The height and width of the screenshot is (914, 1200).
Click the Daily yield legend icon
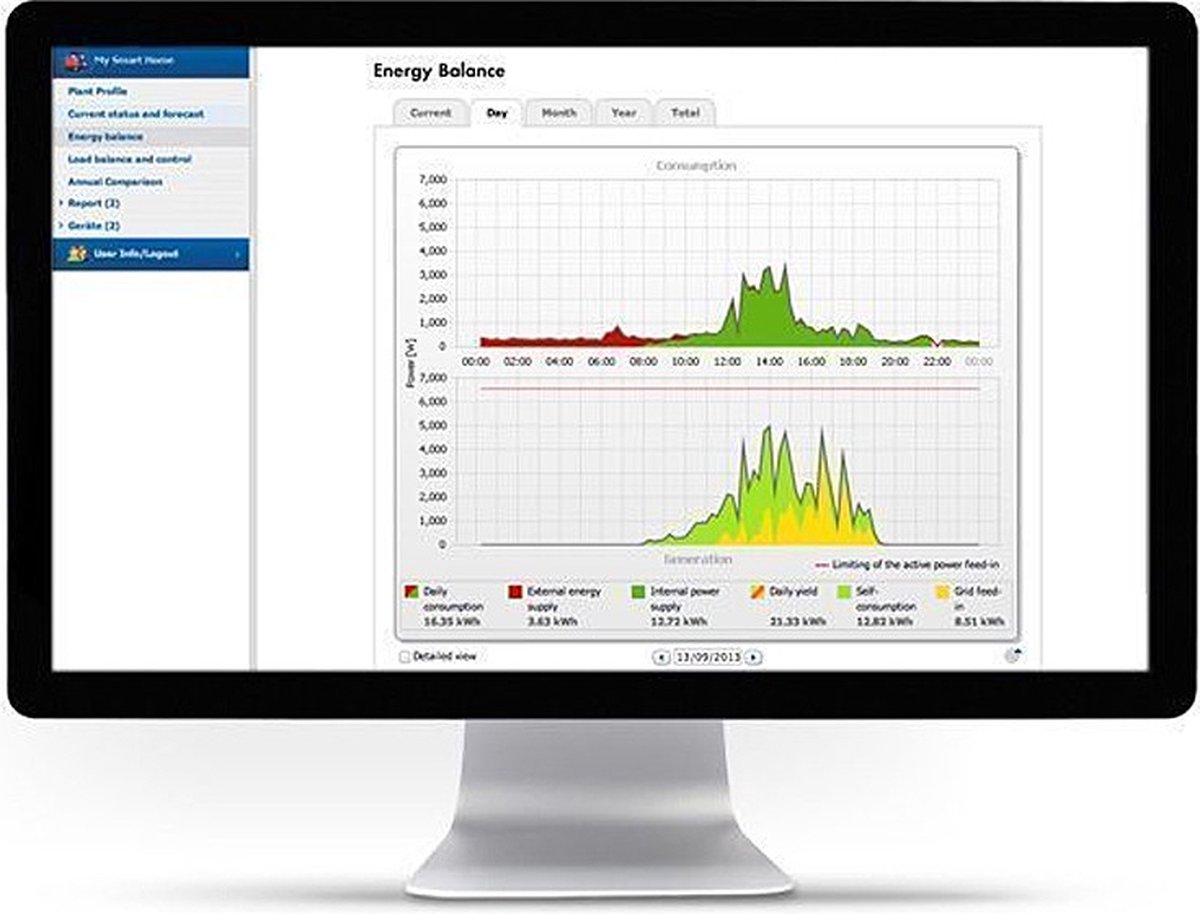pos(756,592)
